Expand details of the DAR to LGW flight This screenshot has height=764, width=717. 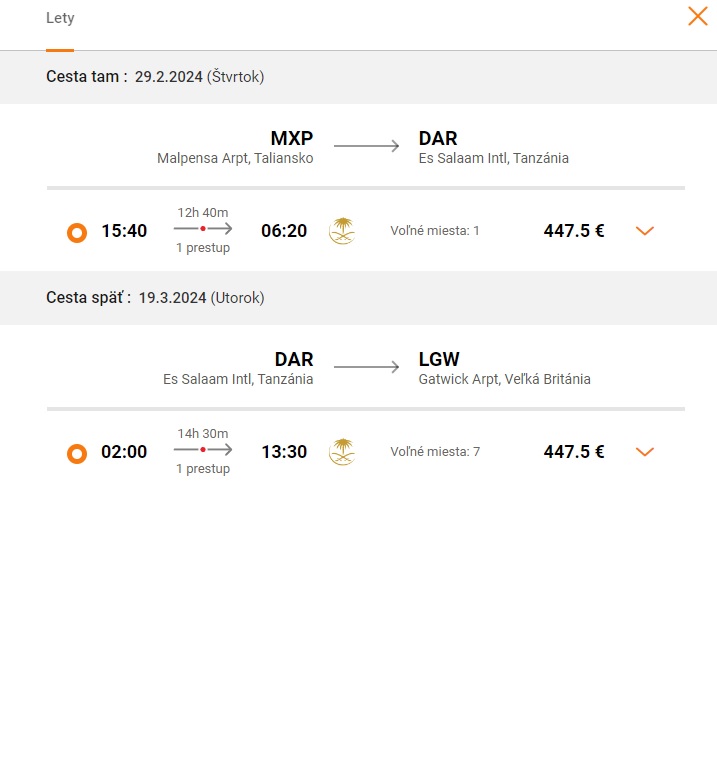[x=645, y=452]
